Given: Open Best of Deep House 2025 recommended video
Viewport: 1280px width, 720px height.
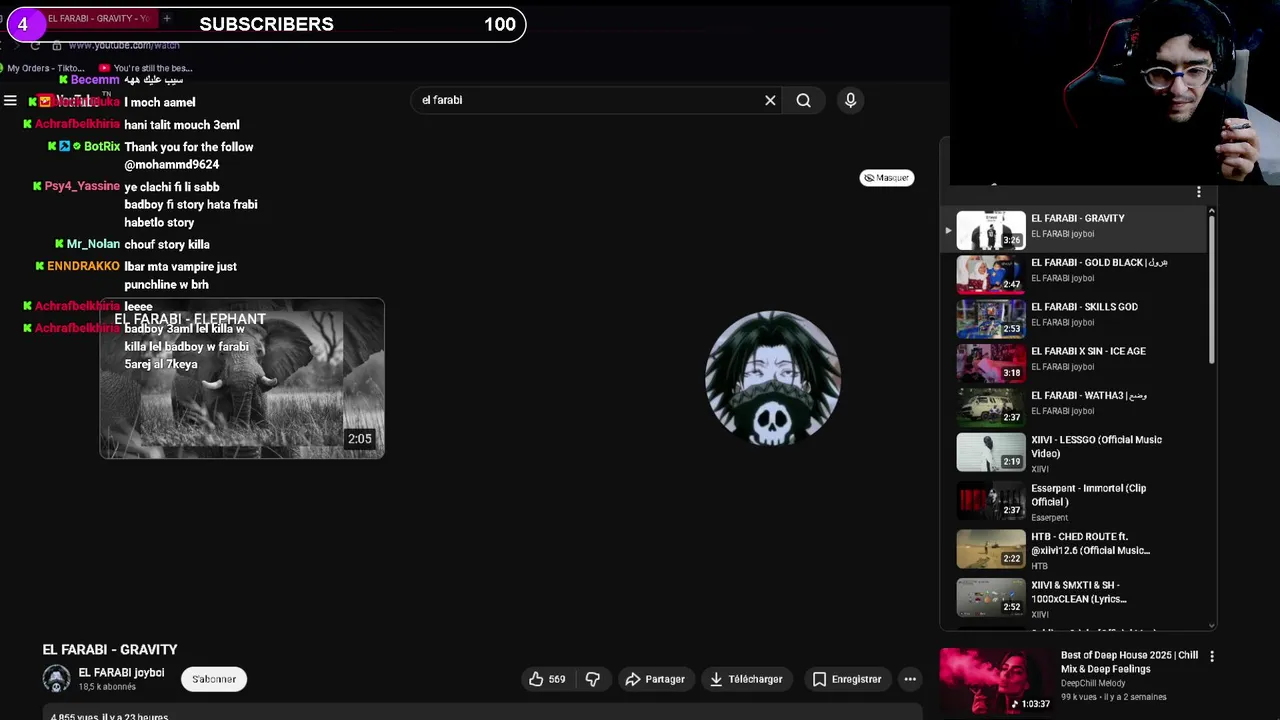Looking at the screenshot, I should point(1068,680).
